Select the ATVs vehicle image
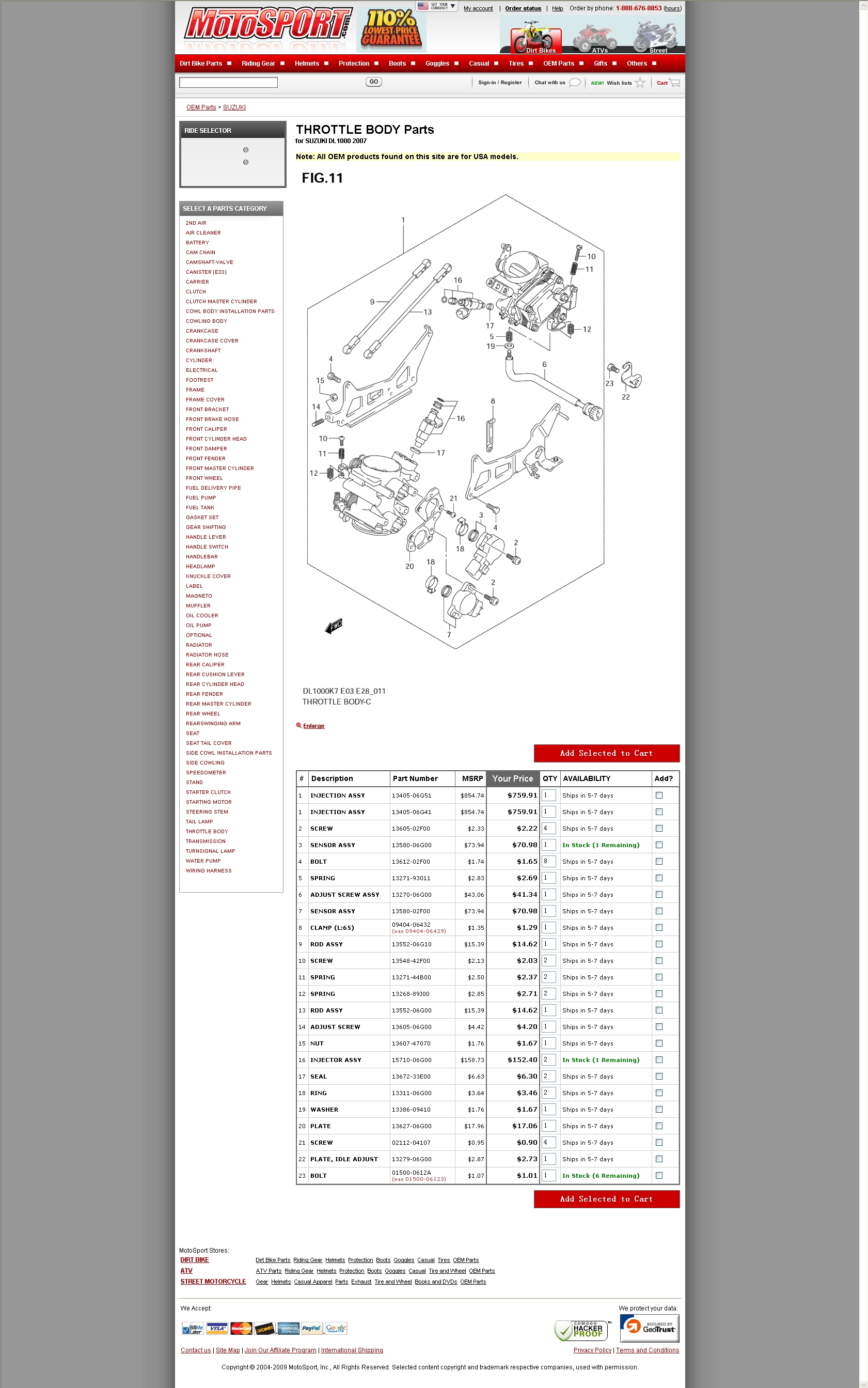Viewport: 868px width, 1388px height. pyautogui.click(x=596, y=38)
